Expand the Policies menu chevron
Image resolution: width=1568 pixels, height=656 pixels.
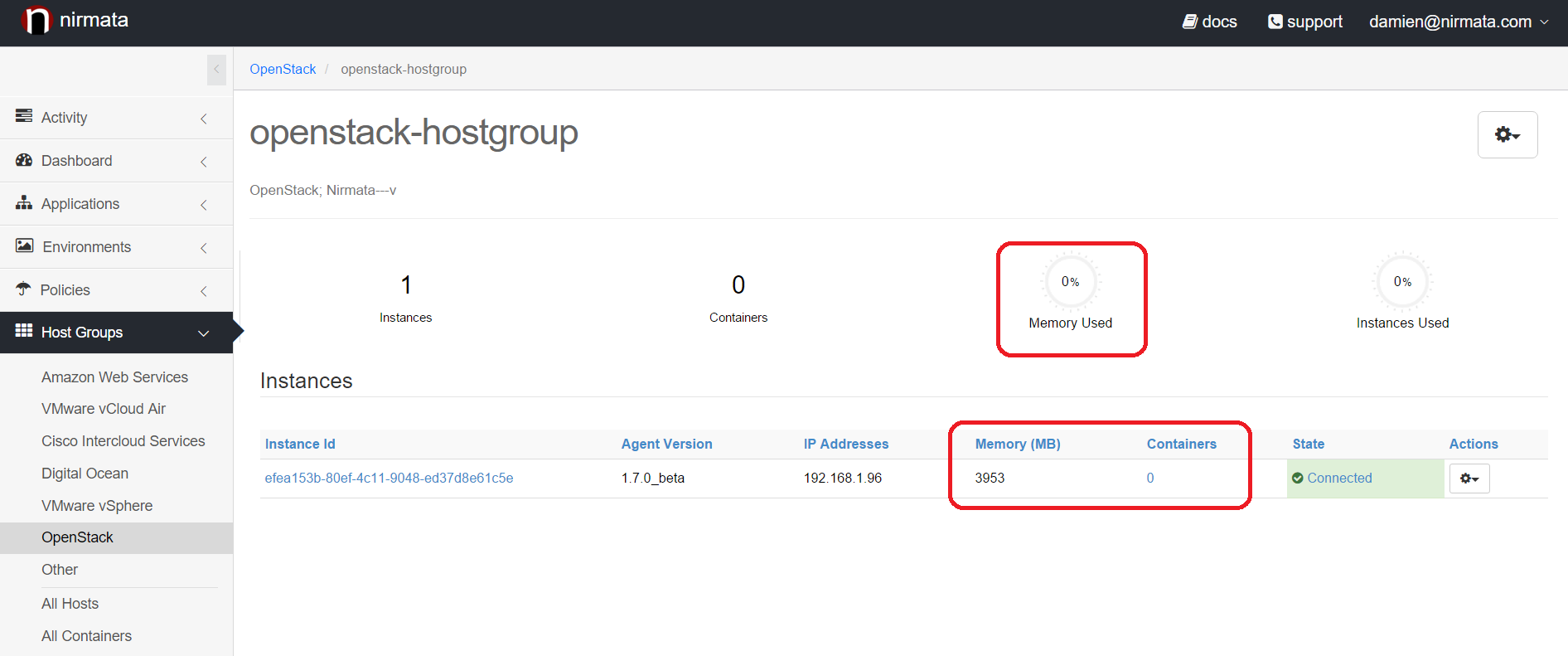pos(204,291)
